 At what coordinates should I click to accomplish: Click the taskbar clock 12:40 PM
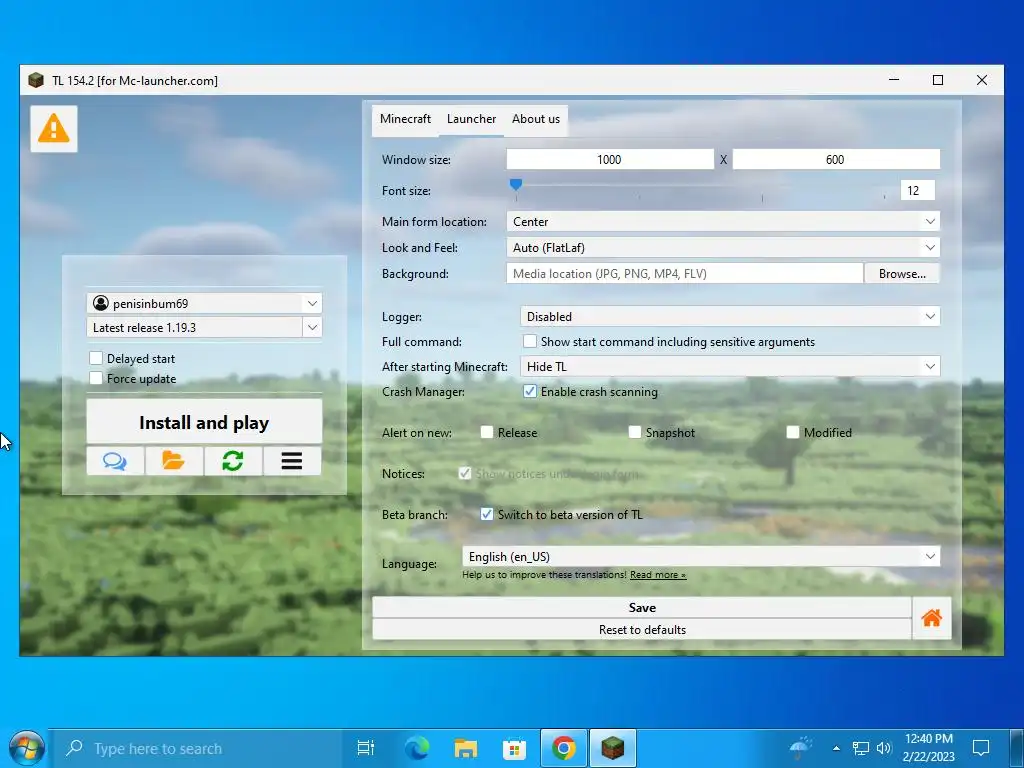(x=929, y=748)
